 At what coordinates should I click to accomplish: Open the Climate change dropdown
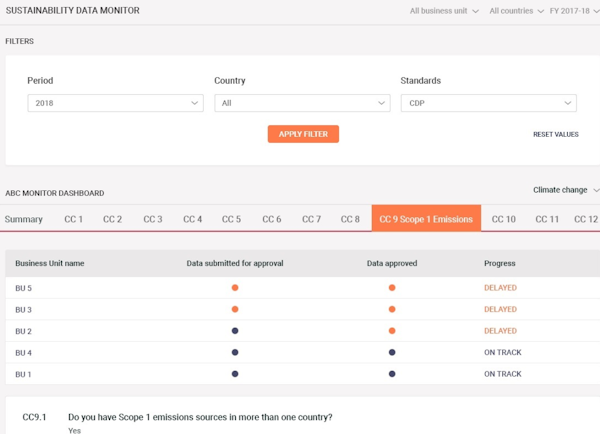[x=566, y=190]
